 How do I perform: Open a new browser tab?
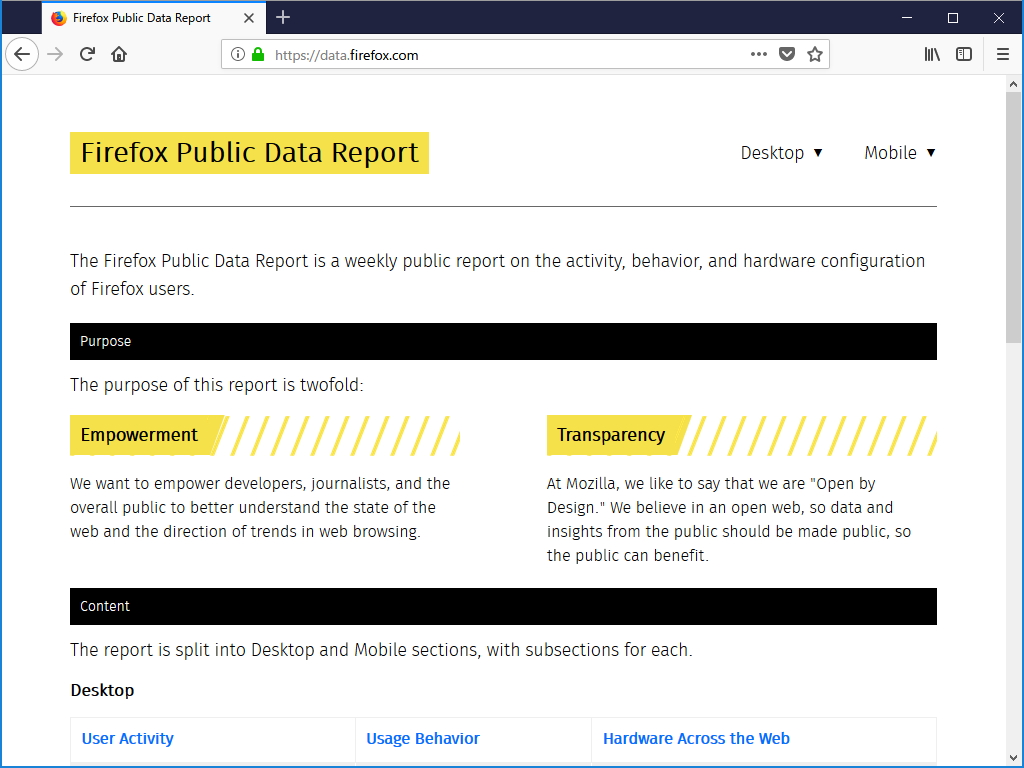(283, 17)
